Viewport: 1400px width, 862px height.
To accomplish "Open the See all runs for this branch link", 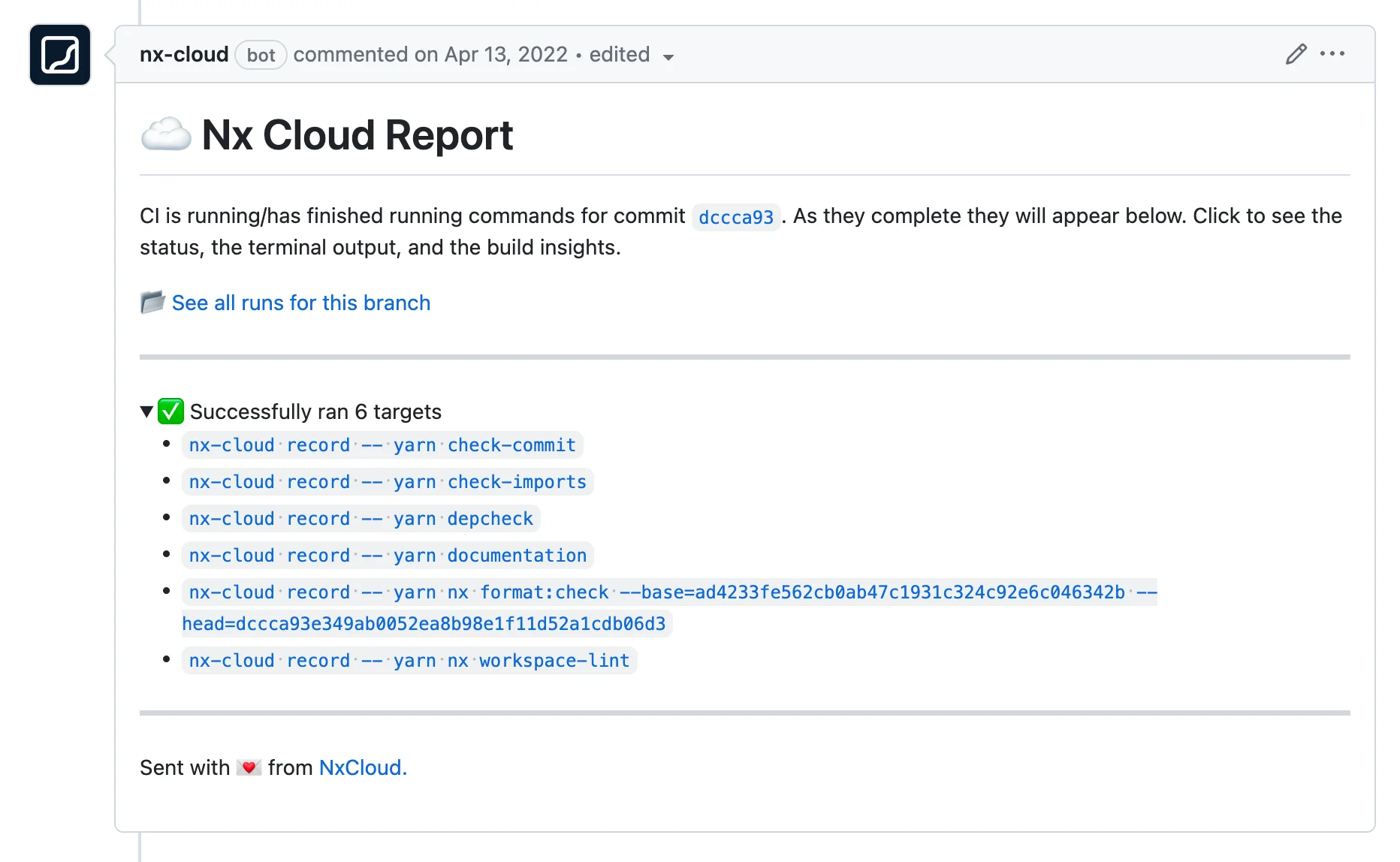I will pos(300,303).
